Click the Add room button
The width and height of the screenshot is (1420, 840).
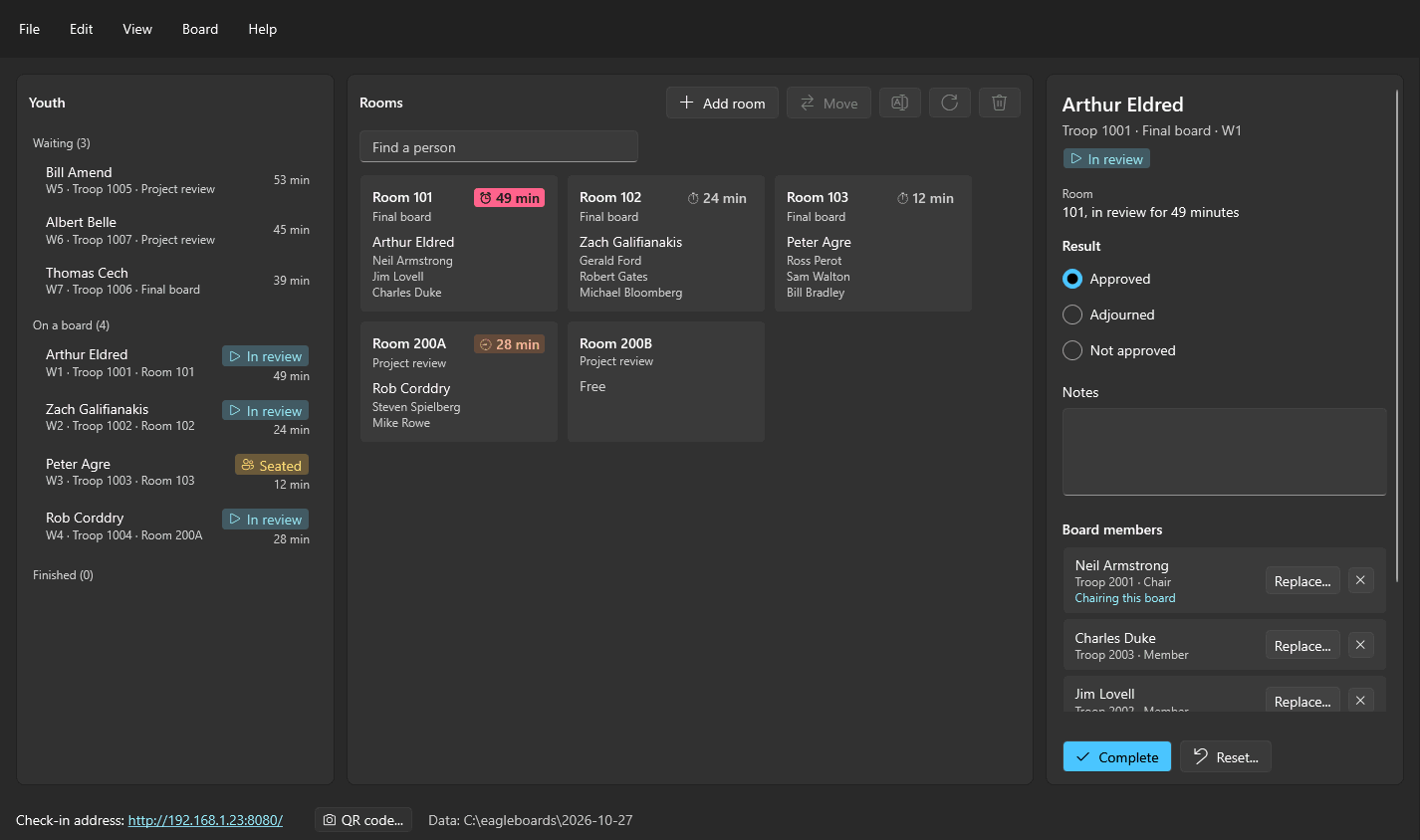point(722,103)
